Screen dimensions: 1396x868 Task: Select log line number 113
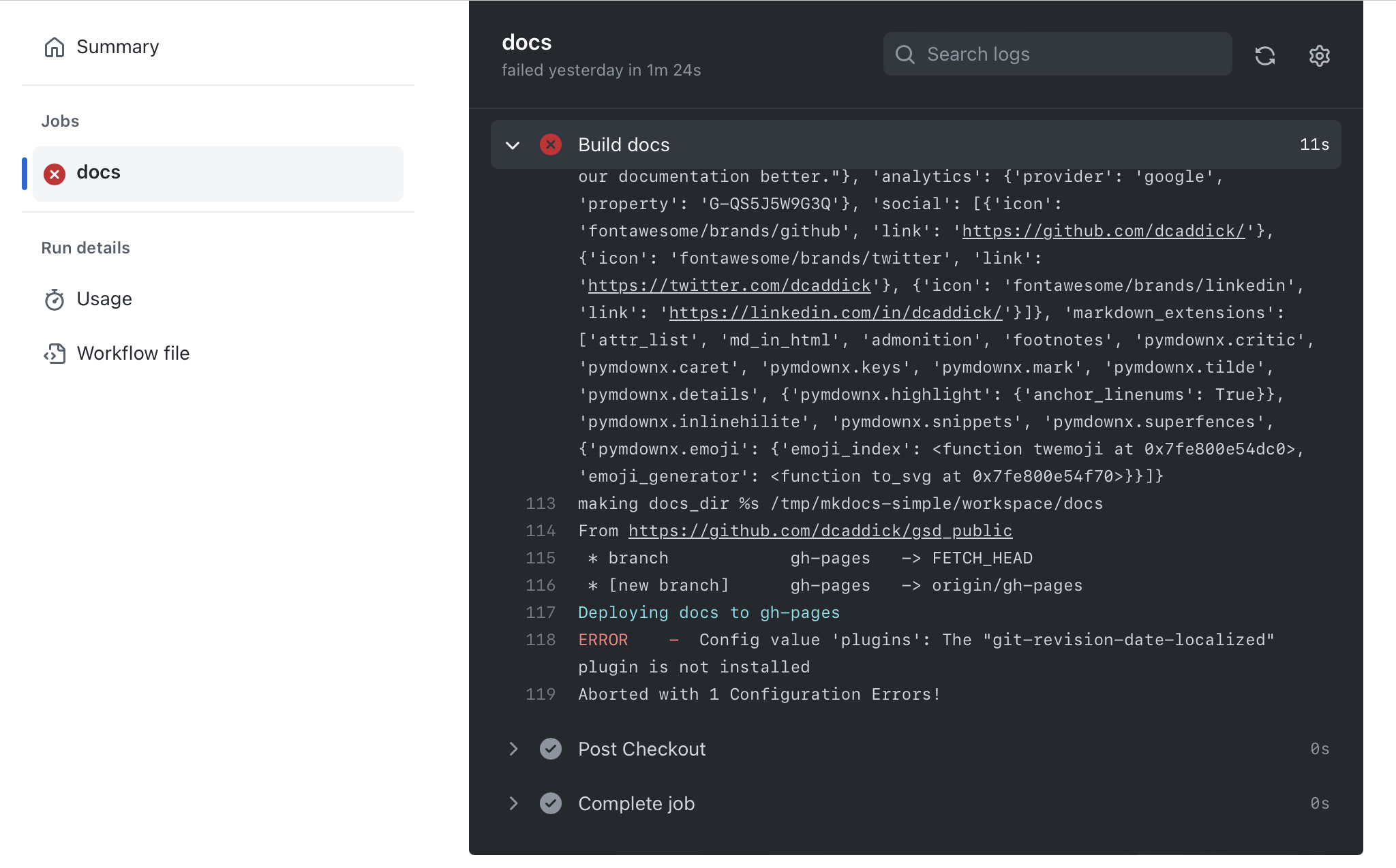pyautogui.click(x=541, y=503)
